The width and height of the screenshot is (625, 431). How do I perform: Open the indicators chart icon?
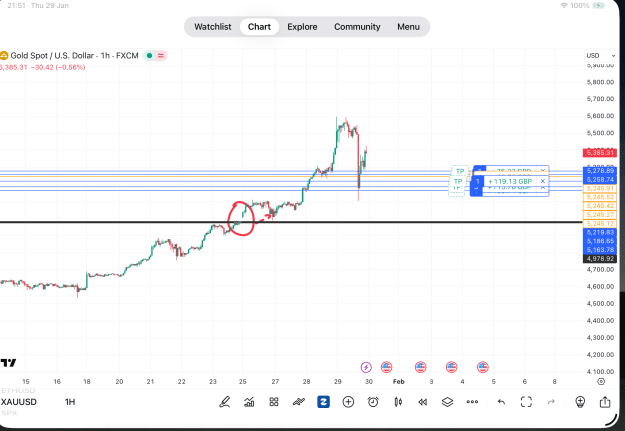[x=249, y=402]
